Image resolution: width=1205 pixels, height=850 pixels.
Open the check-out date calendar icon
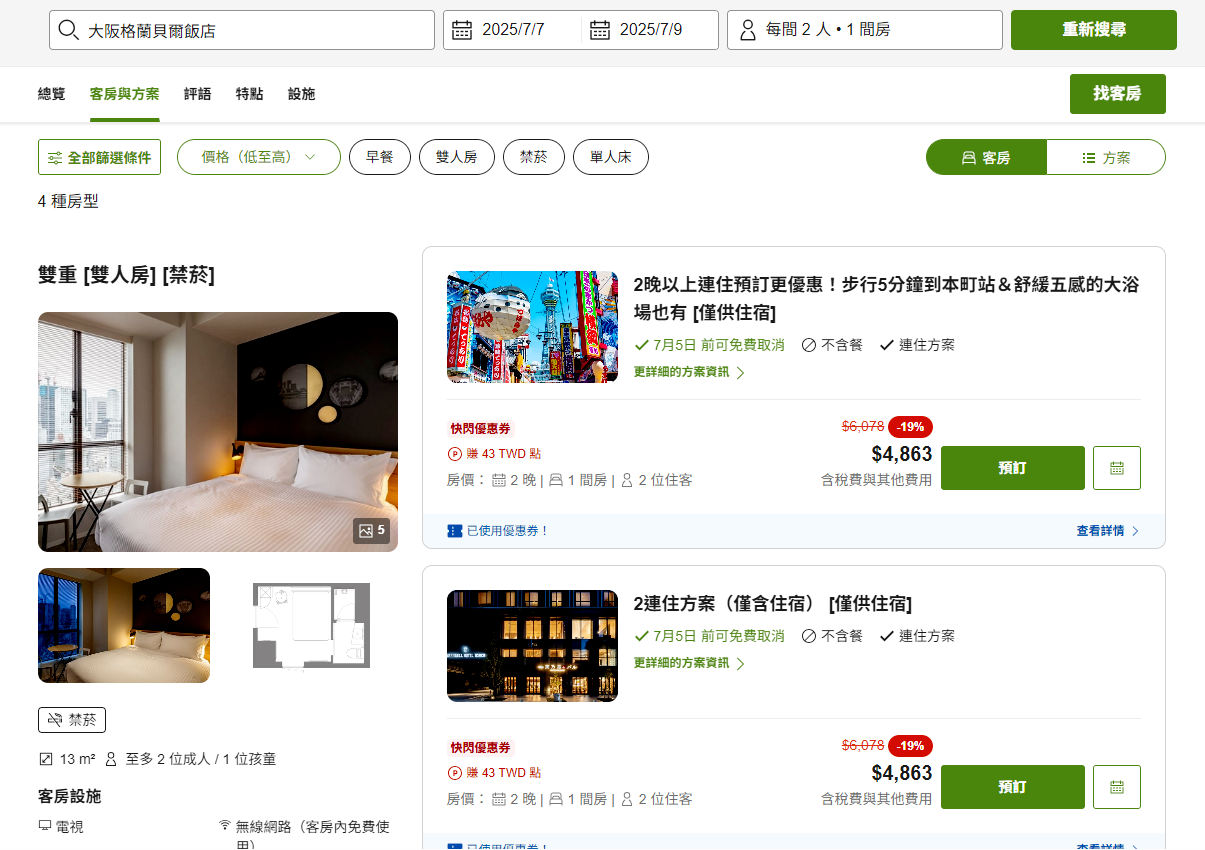(x=600, y=30)
